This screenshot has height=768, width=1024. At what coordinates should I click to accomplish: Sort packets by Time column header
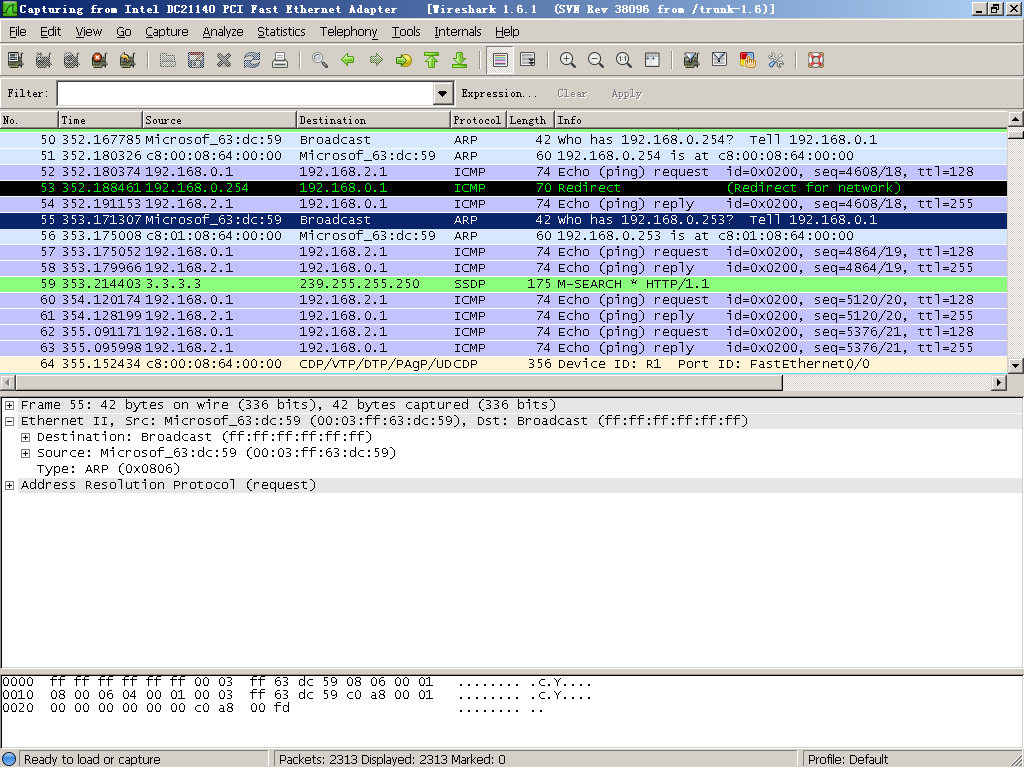click(100, 120)
